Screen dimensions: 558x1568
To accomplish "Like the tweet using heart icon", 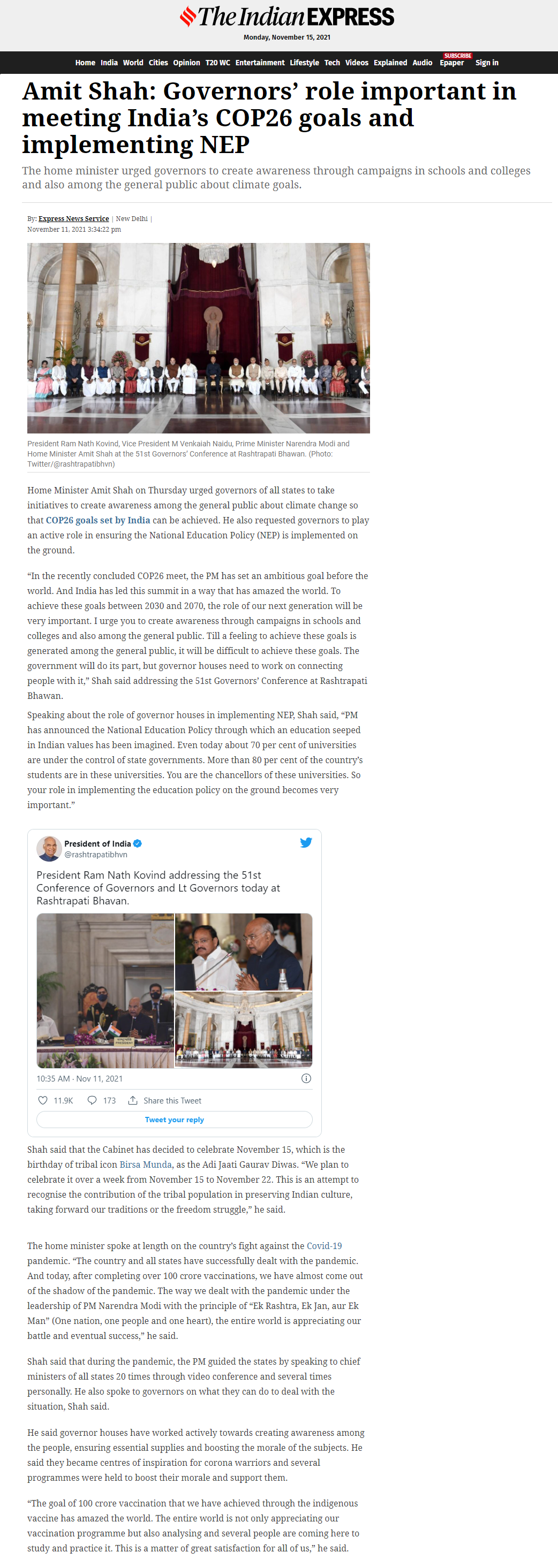I will (43, 1100).
